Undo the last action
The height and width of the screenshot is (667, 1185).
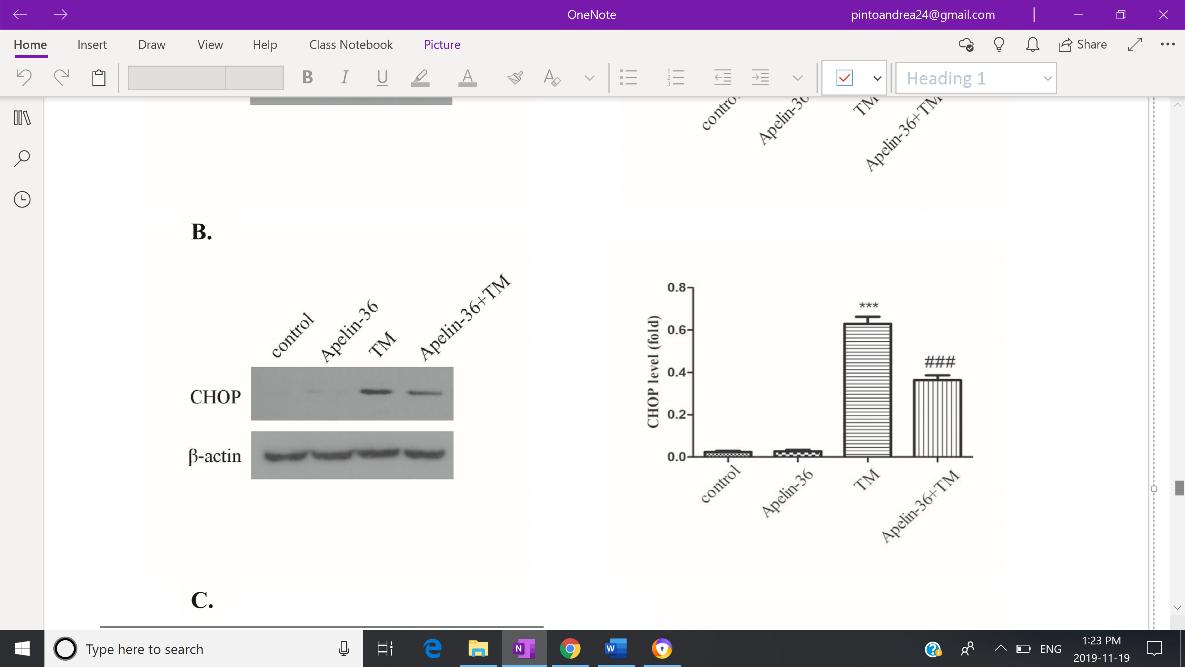tap(24, 77)
